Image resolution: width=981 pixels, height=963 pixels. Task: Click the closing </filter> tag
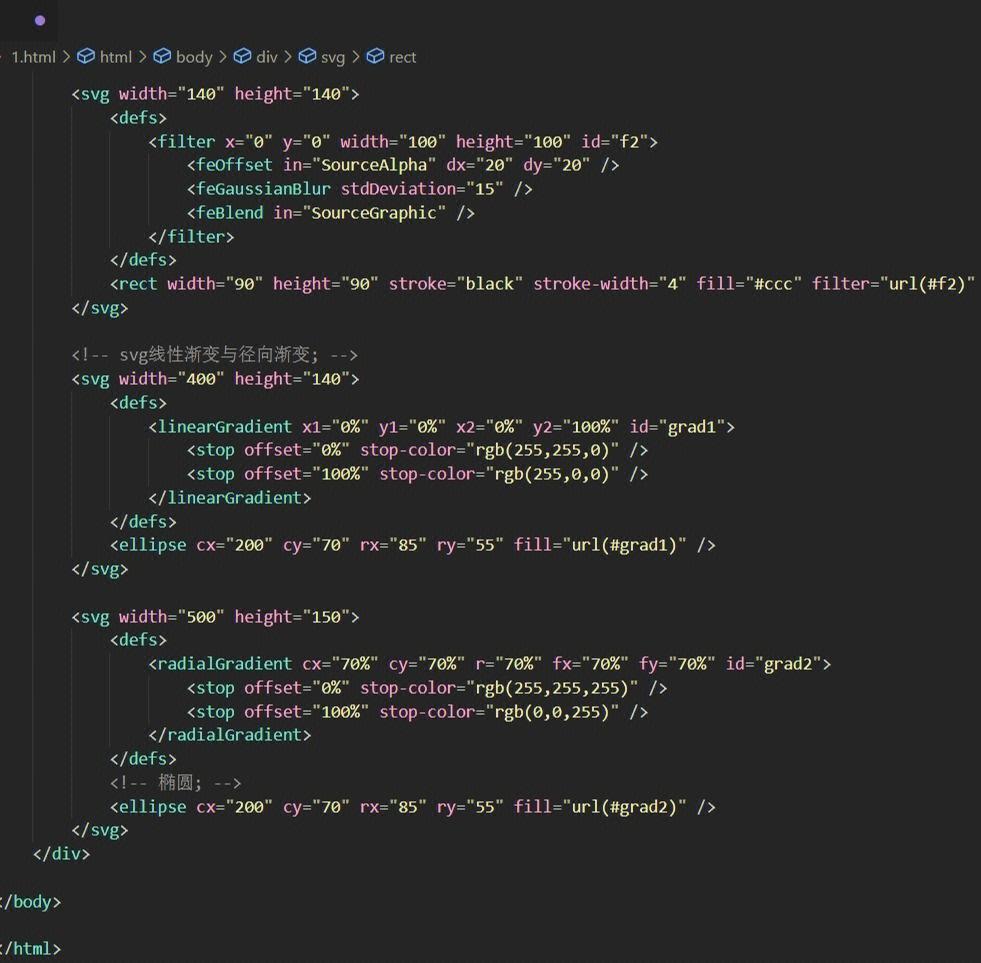[x=191, y=237]
